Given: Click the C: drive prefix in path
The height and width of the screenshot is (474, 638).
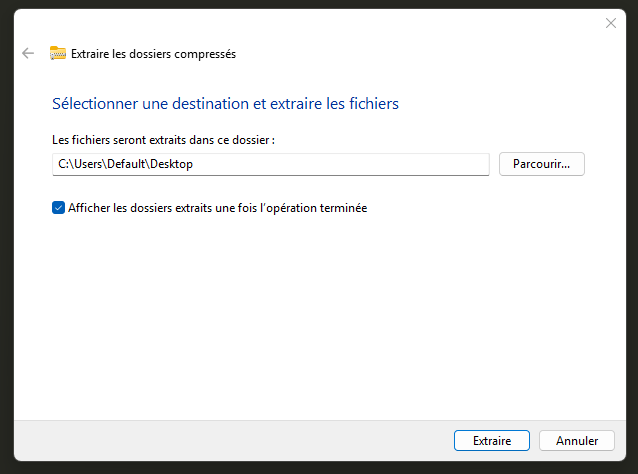Looking at the screenshot, I should click(60, 164).
